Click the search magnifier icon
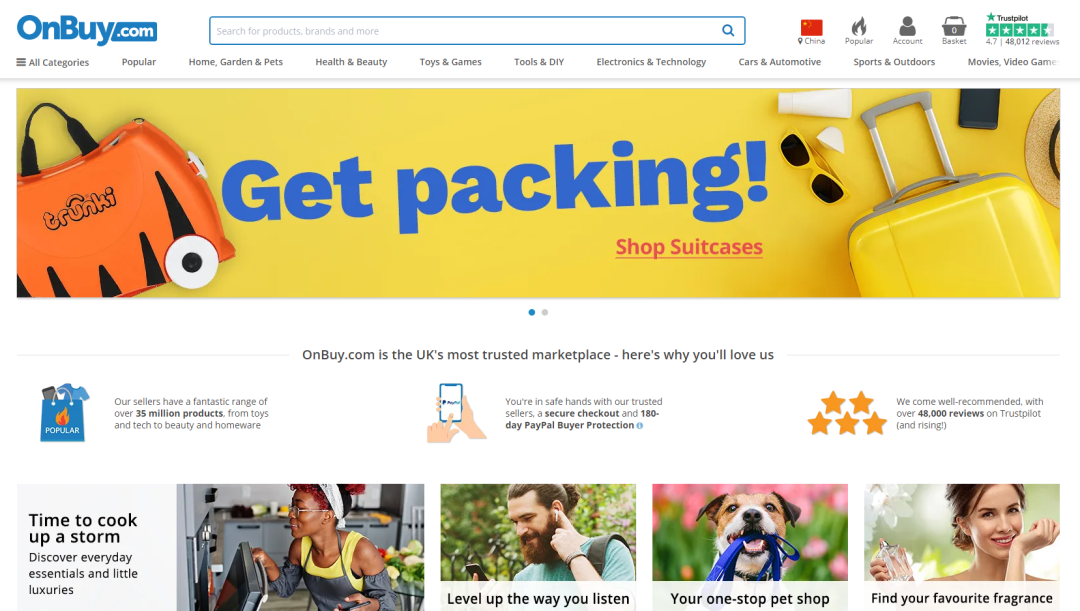 pyautogui.click(x=728, y=30)
